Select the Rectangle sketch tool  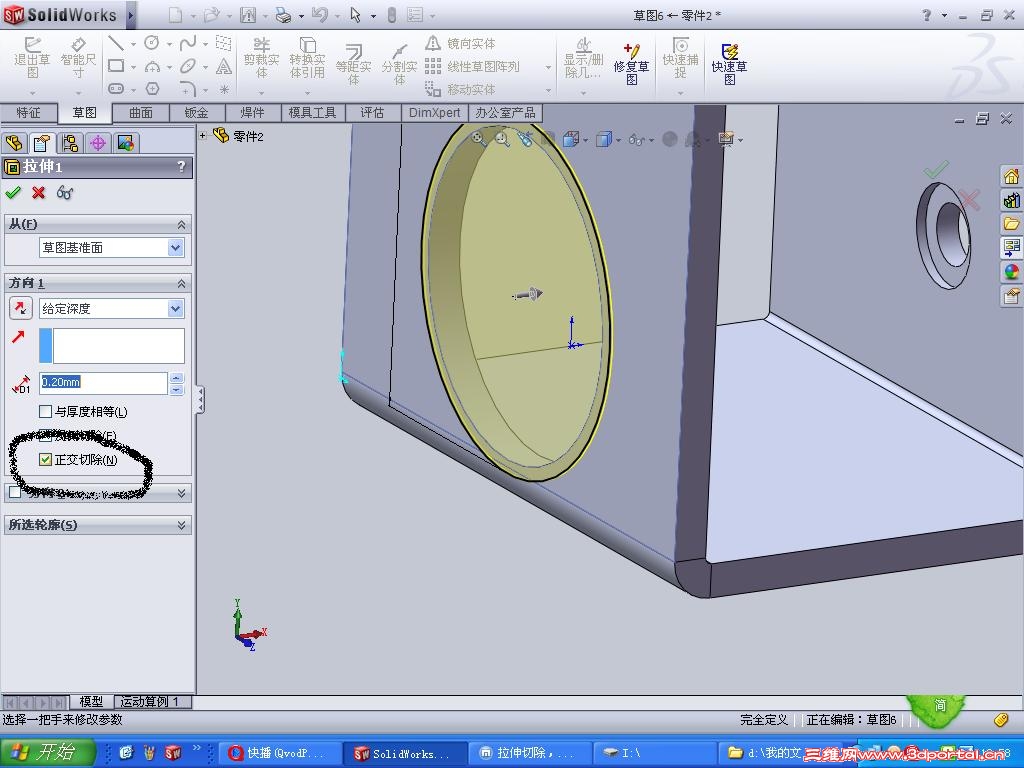pyautogui.click(x=116, y=66)
